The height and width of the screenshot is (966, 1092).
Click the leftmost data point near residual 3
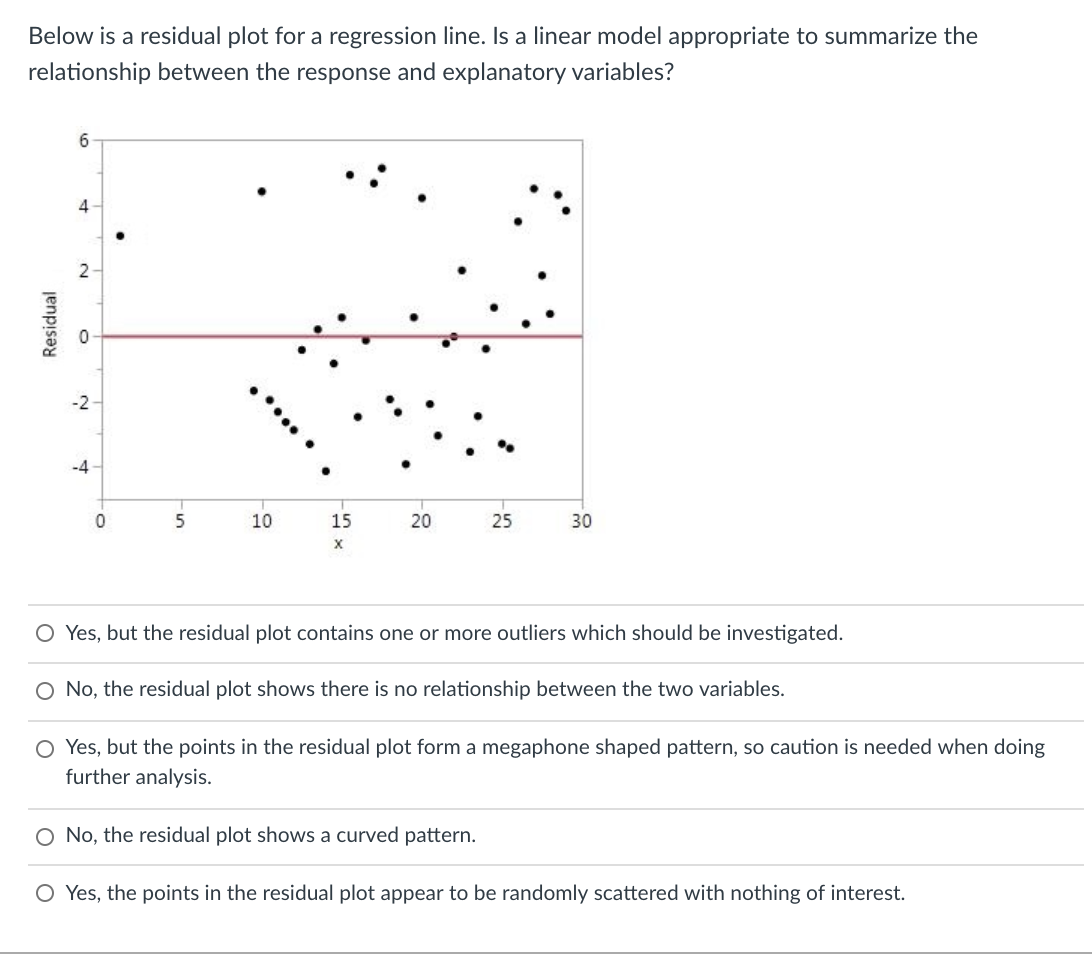pyautogui.click(x=120, y=237)
